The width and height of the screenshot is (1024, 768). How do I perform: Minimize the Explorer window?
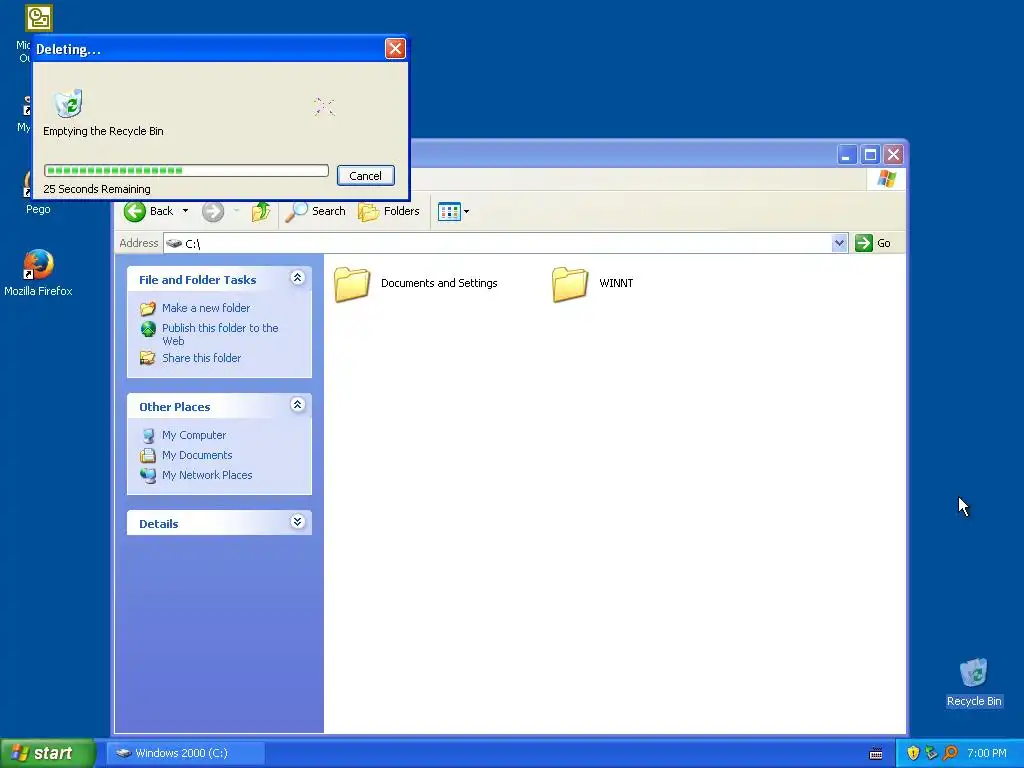846,155
